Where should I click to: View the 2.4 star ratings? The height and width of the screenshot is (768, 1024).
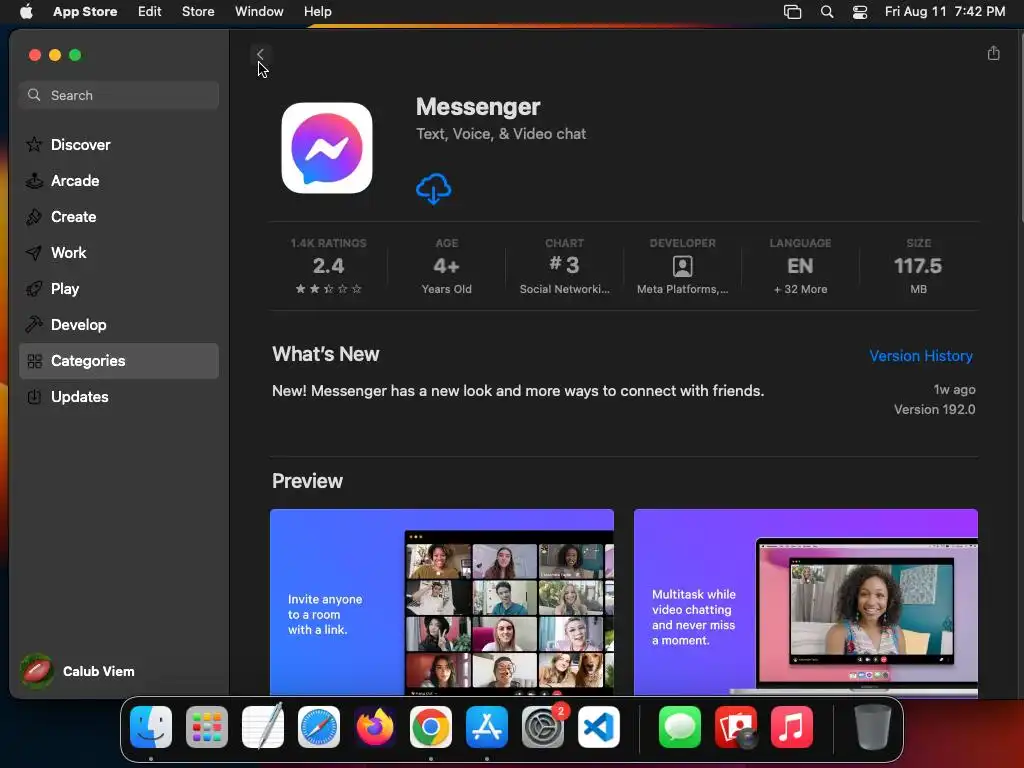328,266
